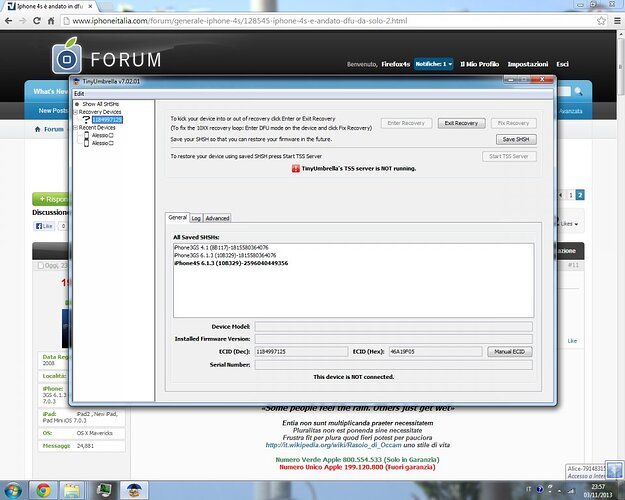Image resolution: width=625 pixels, height=500 pixels.
Task: Select the iPhone4S 6.1.3 saved SHSH entry
Action: pos(231,262)
